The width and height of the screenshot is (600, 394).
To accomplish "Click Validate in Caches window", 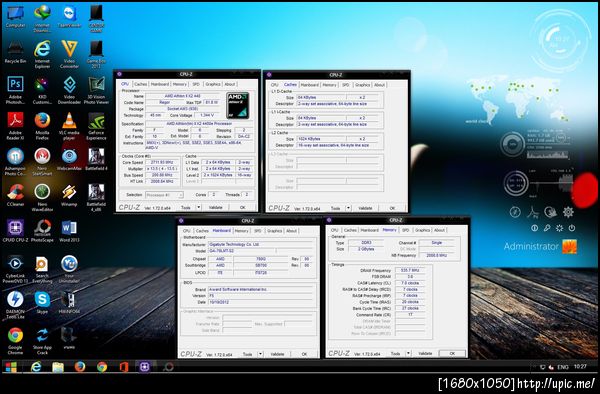I will click(365, 208).
